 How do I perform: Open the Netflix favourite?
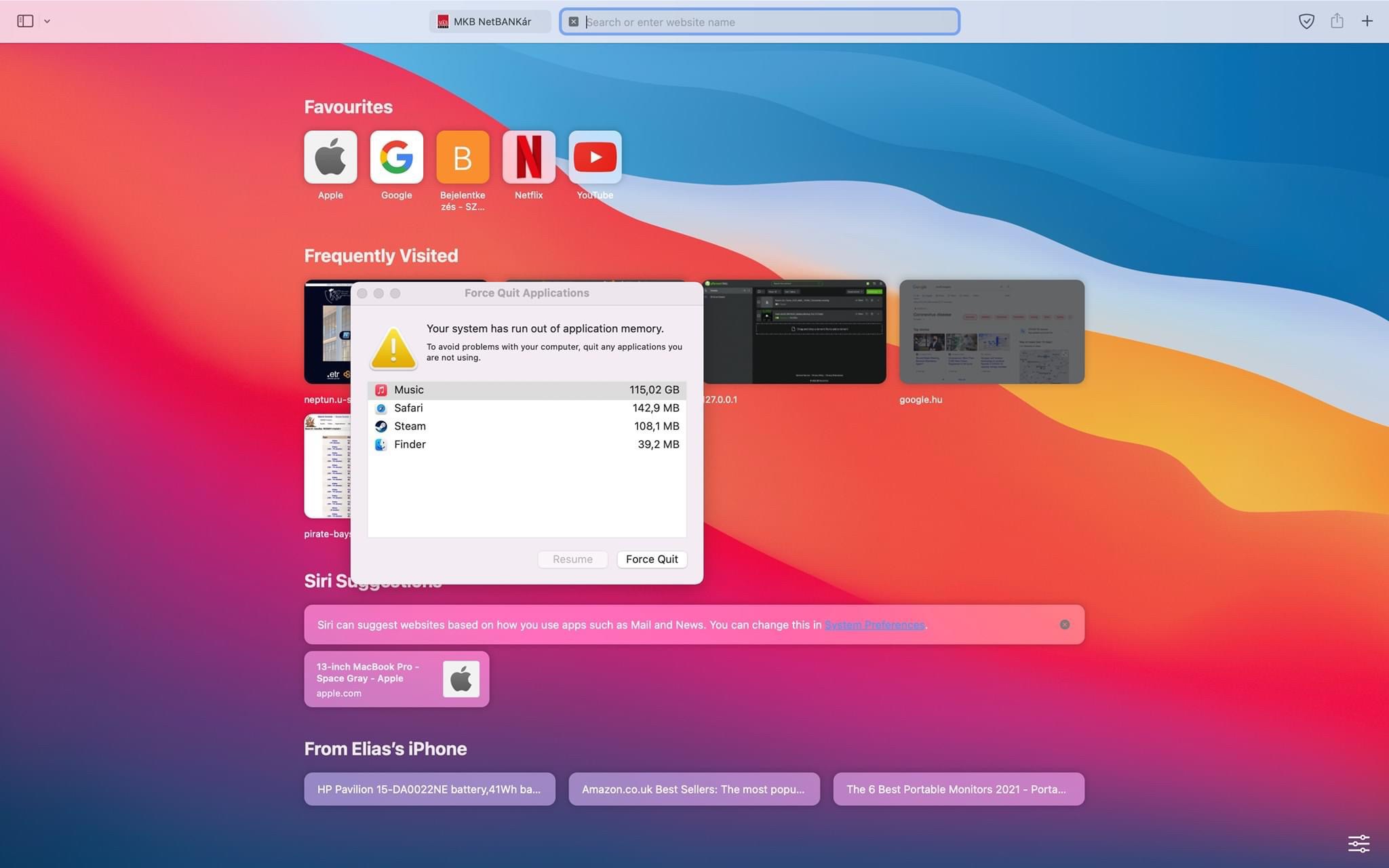(529, 157)
